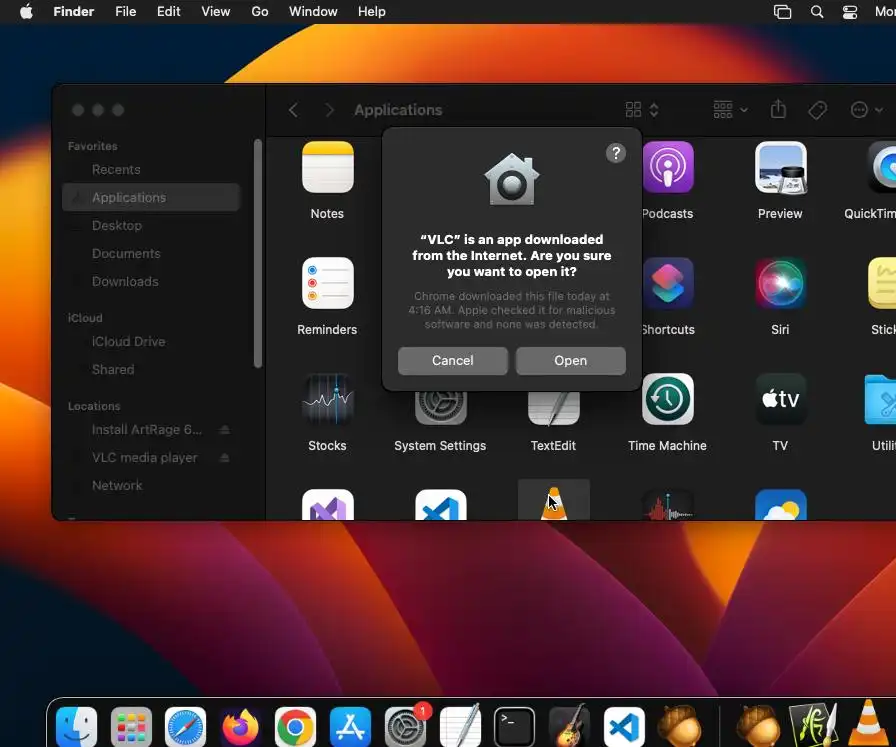Click the Tag icon in Finder toolbar

(818, 110)
